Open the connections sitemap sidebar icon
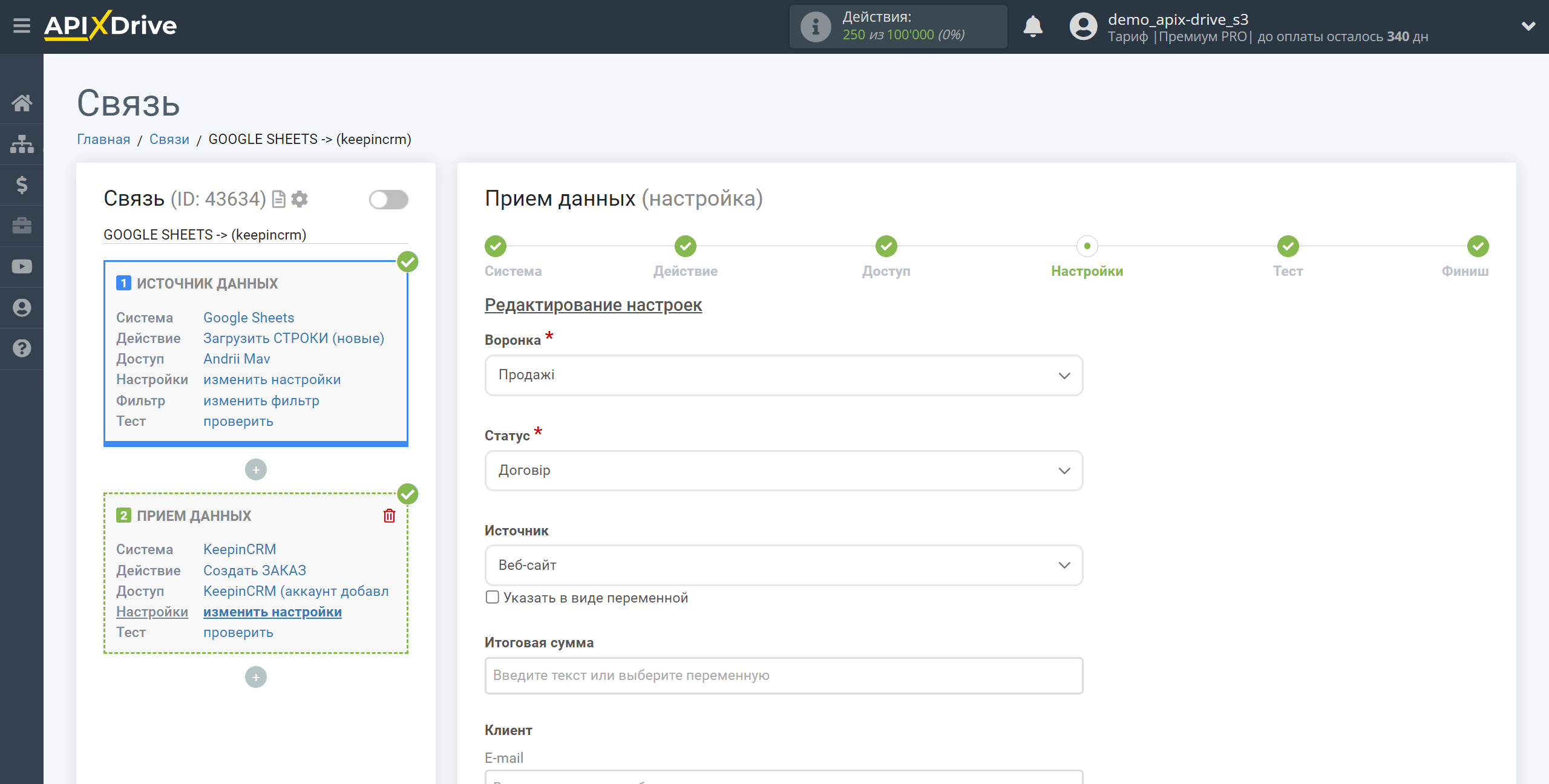This screenshot has width=1549, height=784. coord(22,144)
